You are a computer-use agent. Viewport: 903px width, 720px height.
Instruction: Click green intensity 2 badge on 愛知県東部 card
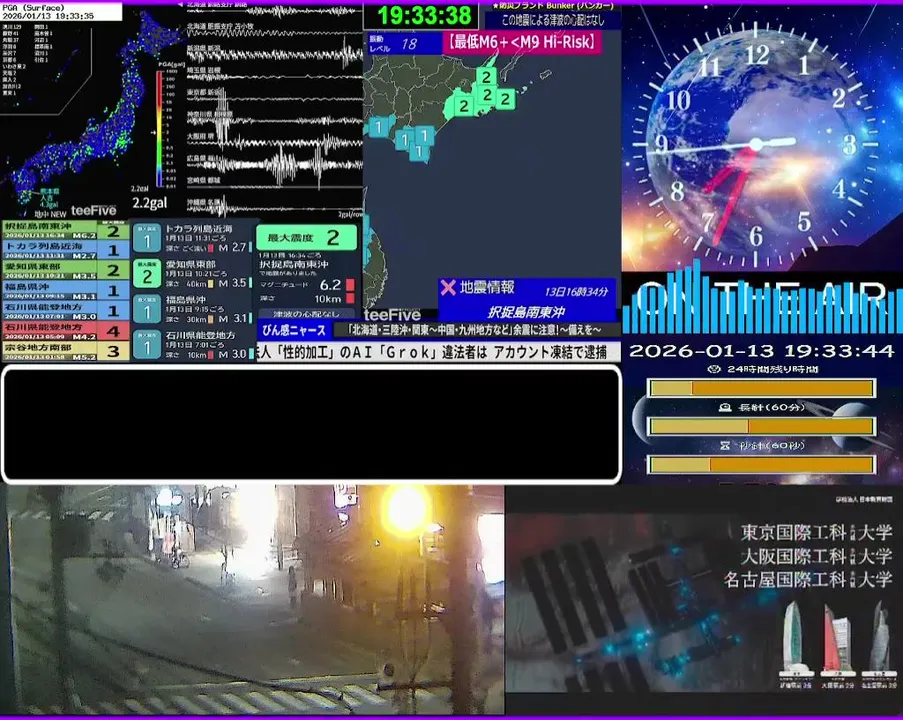(147, 275)
